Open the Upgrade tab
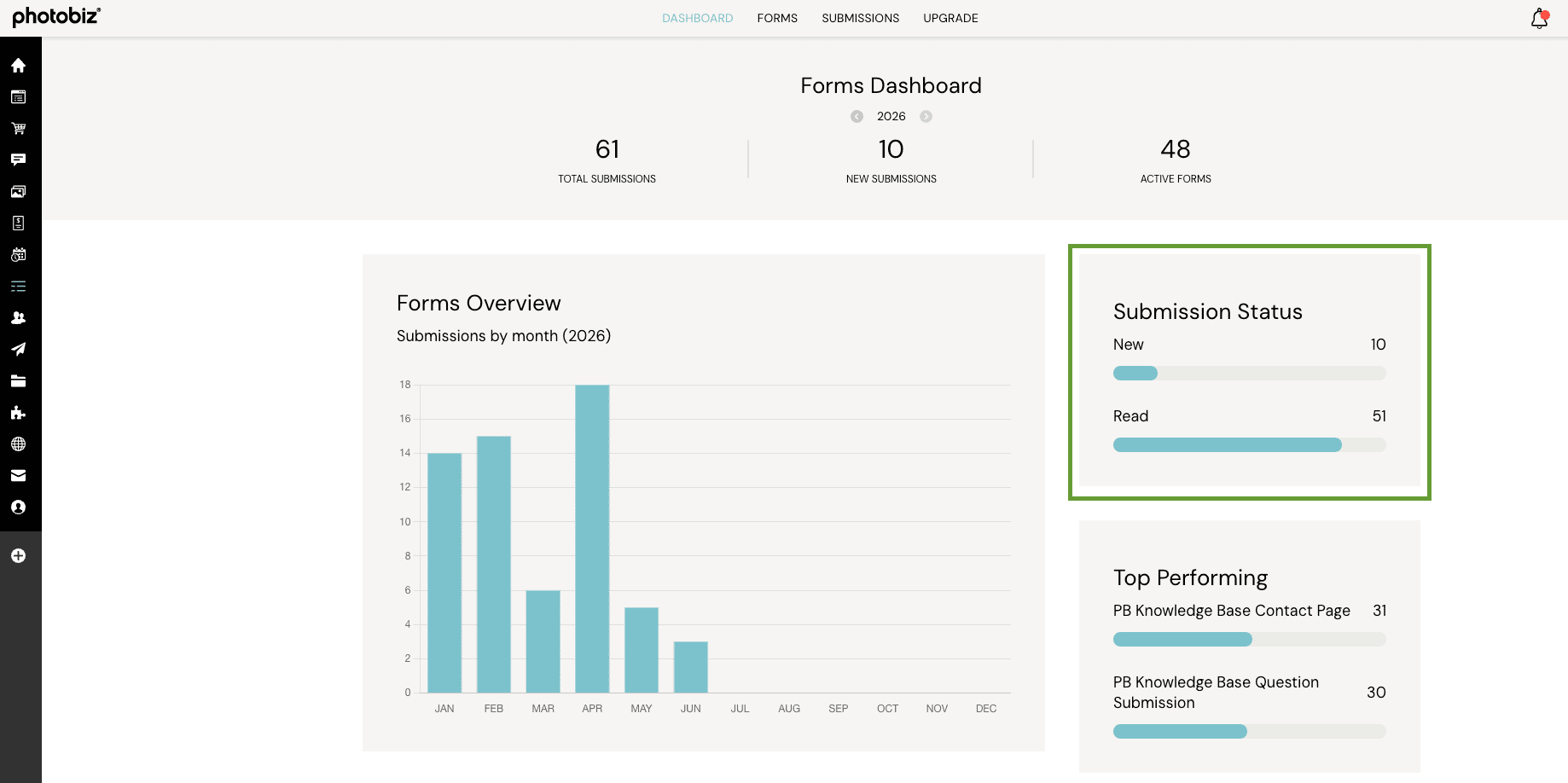Image resolution: width=1568 pixels, height=783 pixels. pos(950,18)
